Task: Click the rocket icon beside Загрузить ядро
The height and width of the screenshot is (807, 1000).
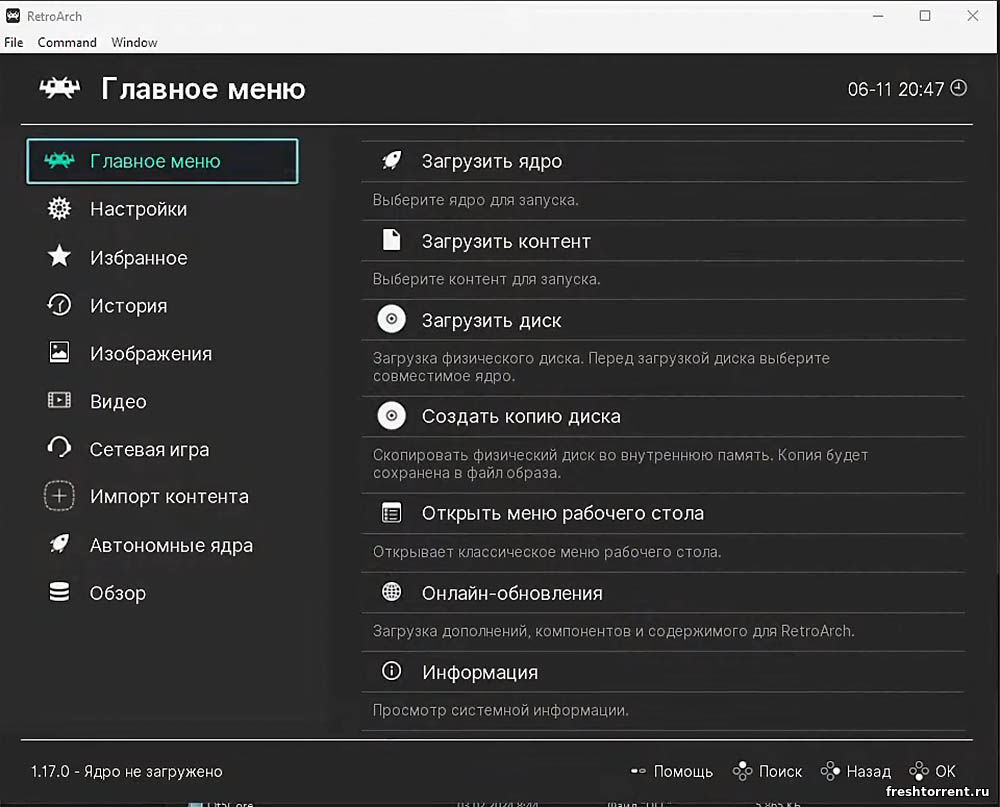Action: click(392, 161)
